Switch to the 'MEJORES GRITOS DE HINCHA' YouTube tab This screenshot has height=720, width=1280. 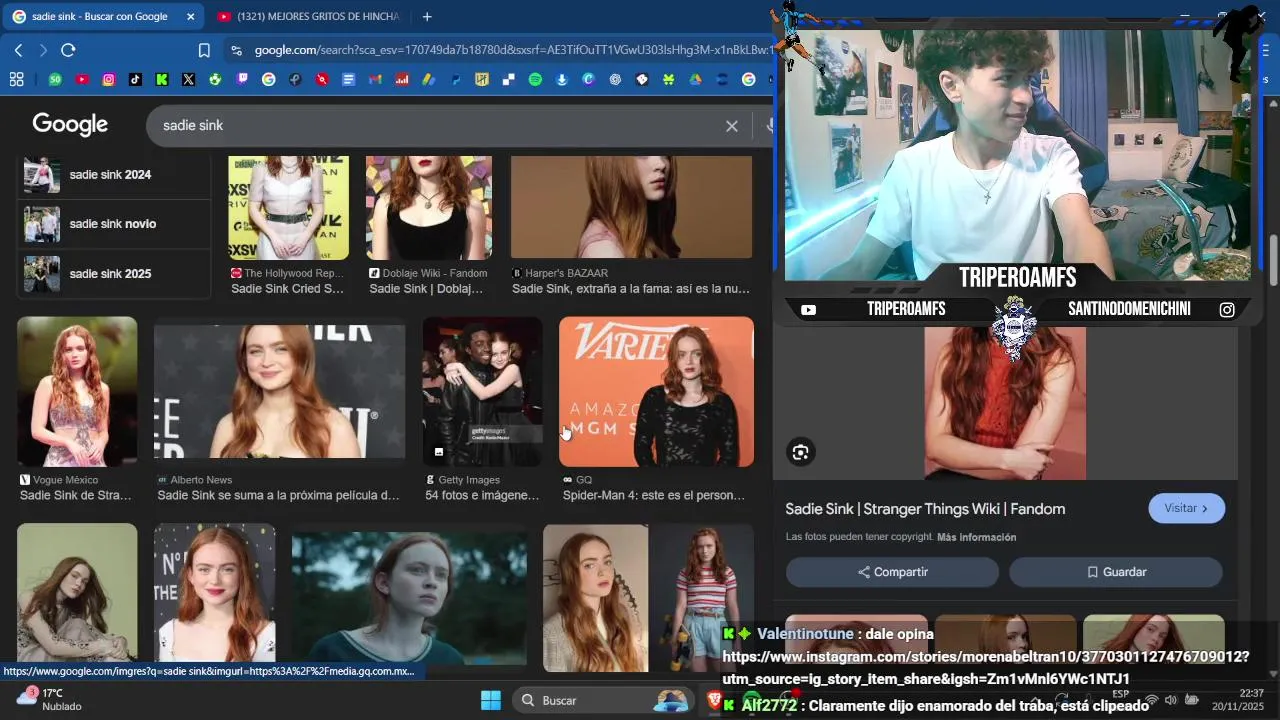[x=308, y=16]
